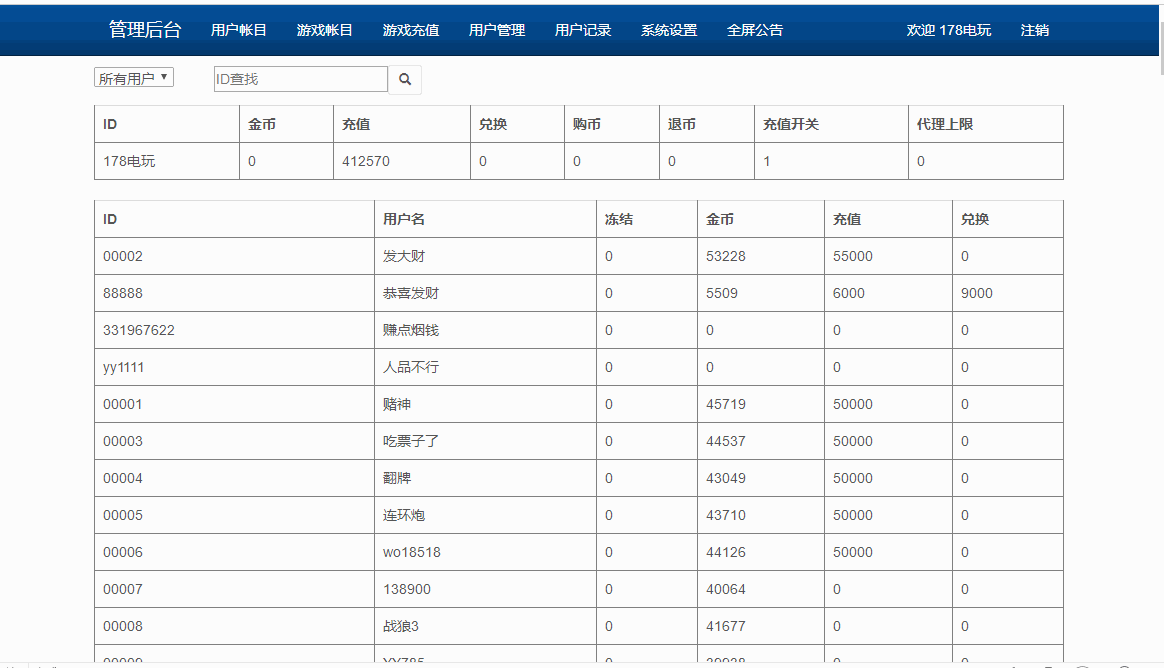The image size is (1164, 668).
Task: Click the ID查找 search input field
Action: click(x=300, y=79)
